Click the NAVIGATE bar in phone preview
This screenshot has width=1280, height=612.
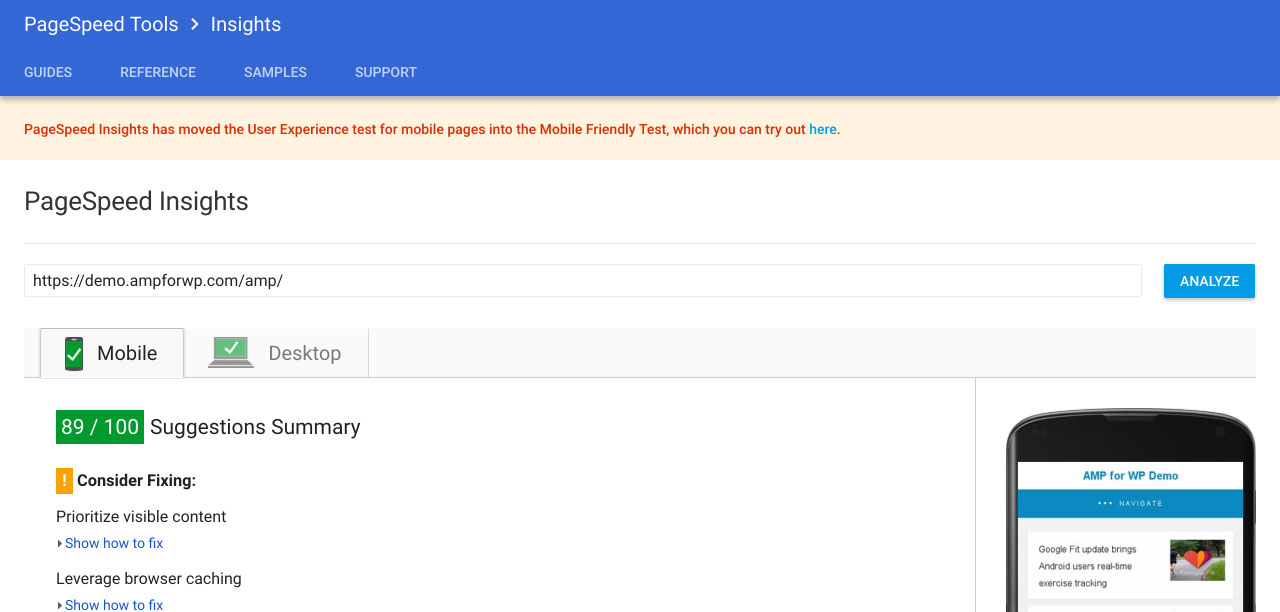pos(1130,503)
